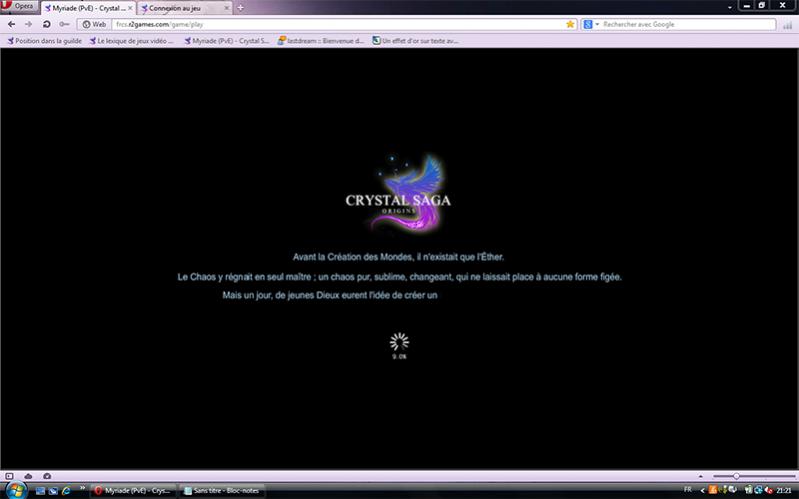Switch to the Myriade (PvE) - Crystal tab
This screenshot has width=799, height=499.
[88, 8]
